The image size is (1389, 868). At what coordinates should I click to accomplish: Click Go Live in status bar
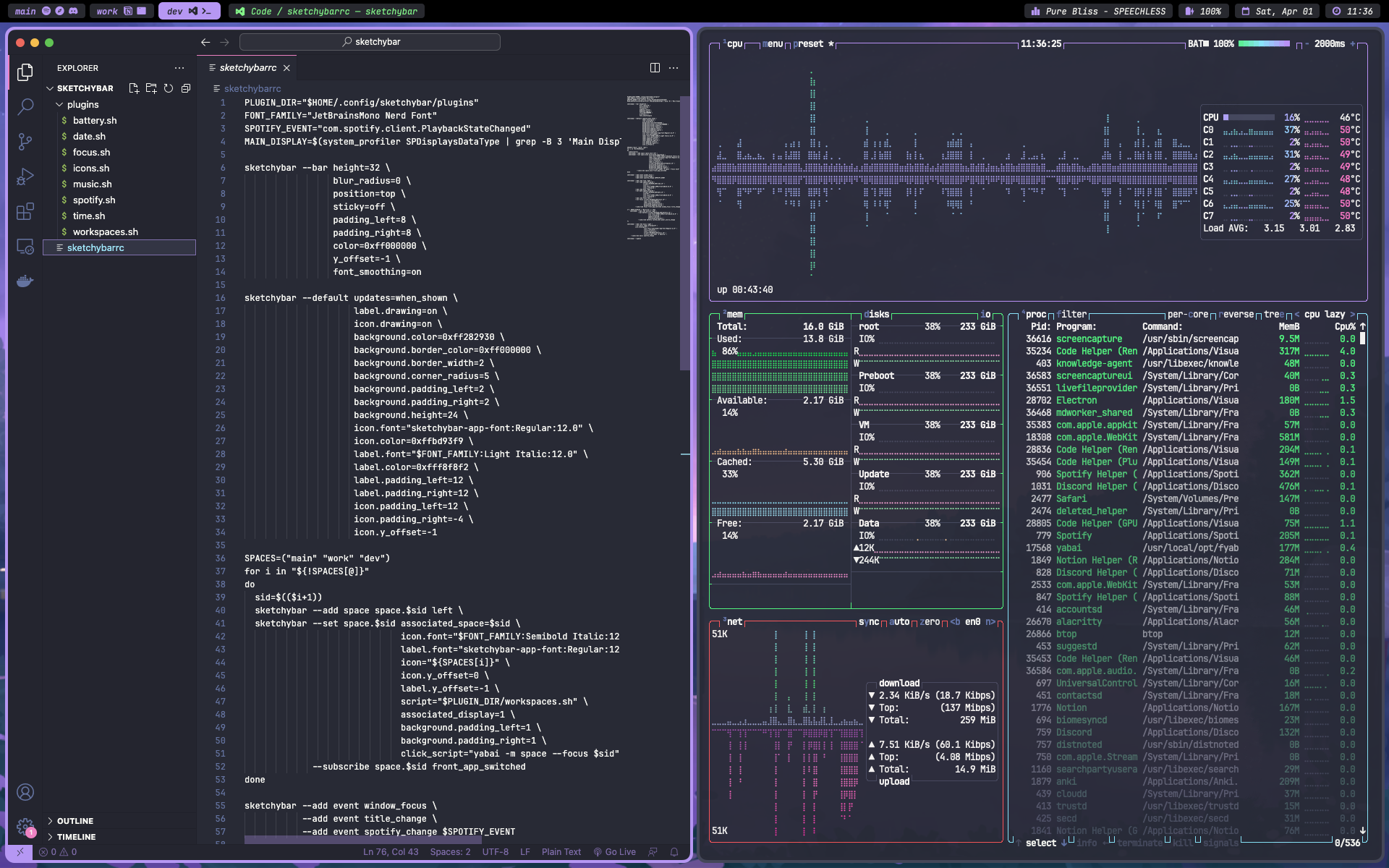[615, 852]
